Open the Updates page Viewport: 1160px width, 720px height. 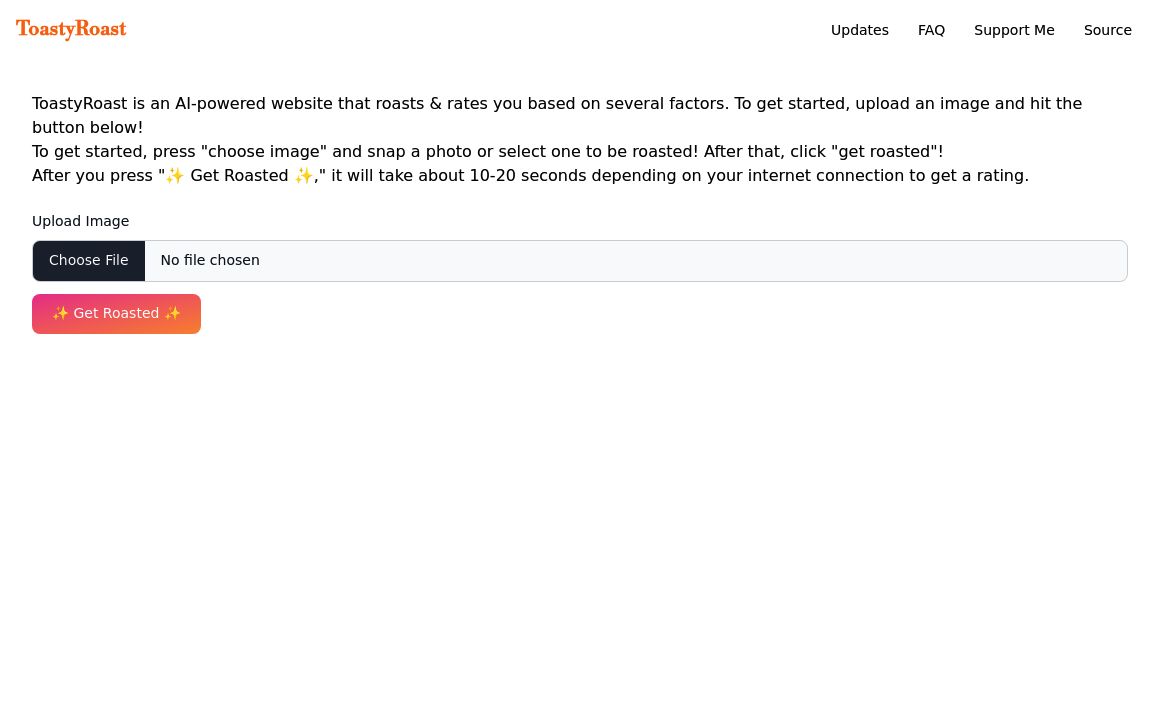coord(859,30)
